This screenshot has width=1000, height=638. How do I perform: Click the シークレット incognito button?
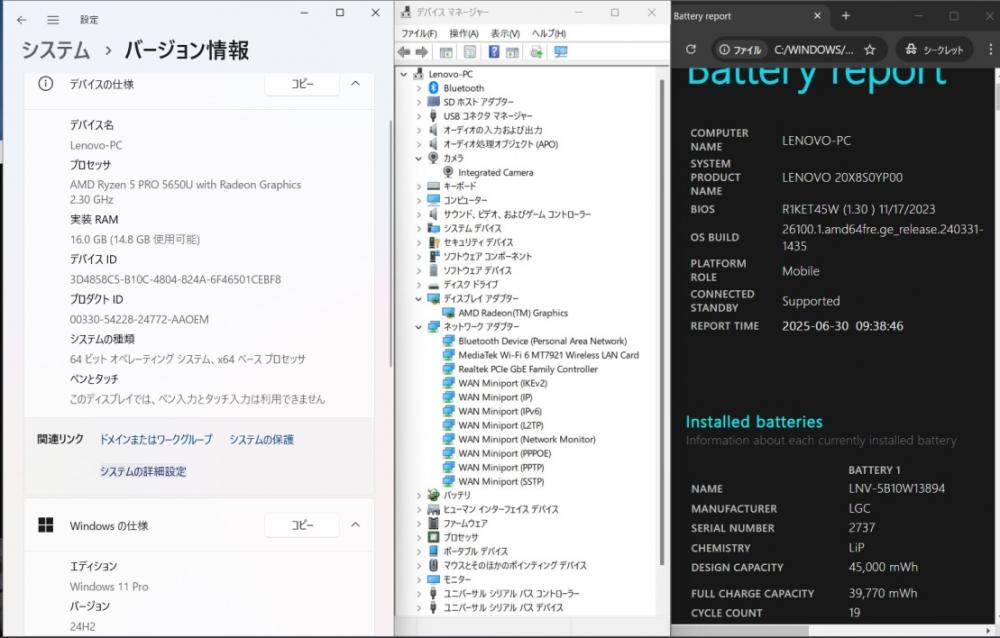coord(935,49)
